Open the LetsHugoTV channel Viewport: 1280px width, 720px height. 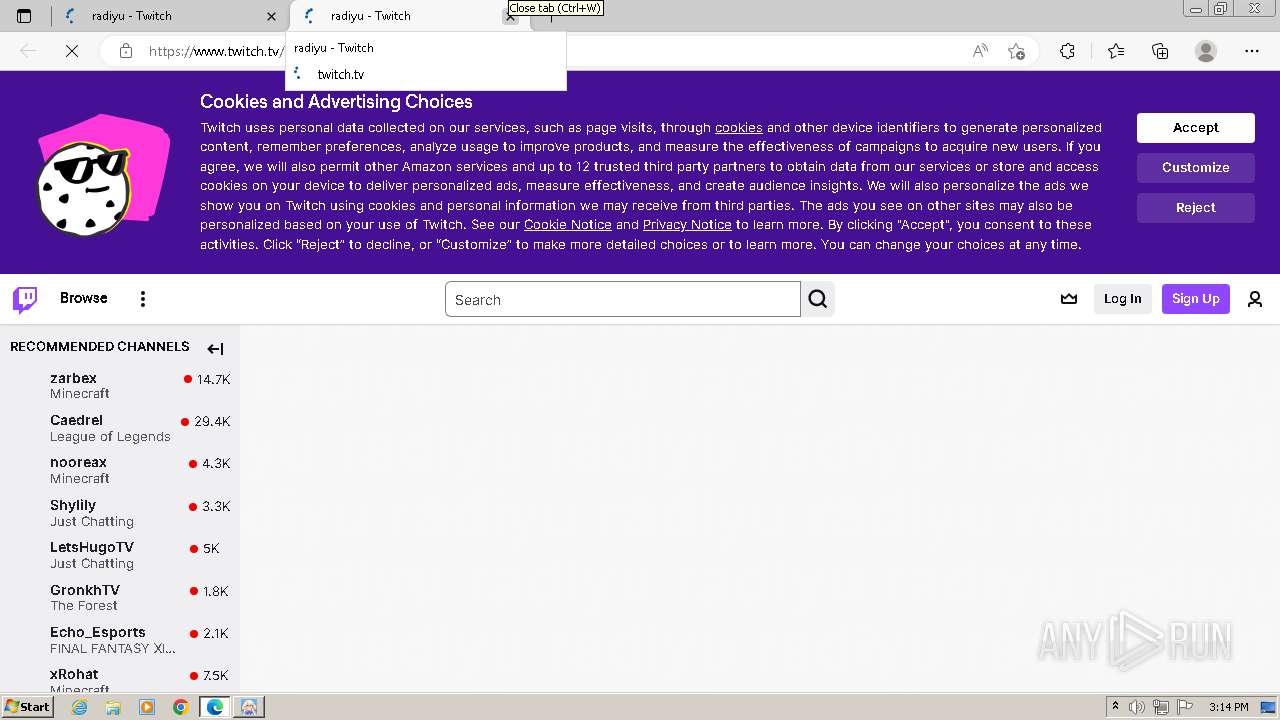[x=120, y=555]
